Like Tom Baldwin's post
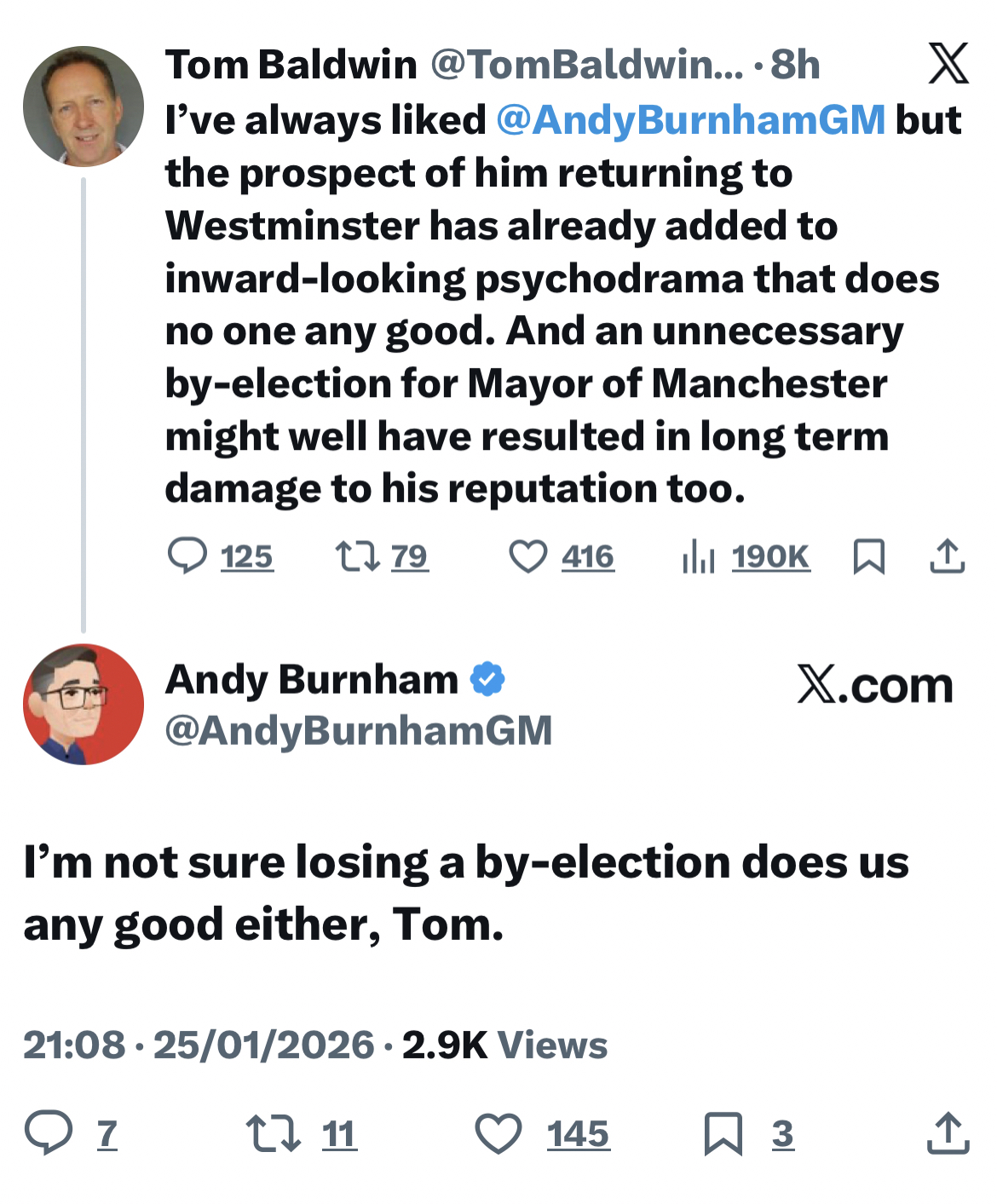Screen dimensions: 997x1204 pos(527,556)
